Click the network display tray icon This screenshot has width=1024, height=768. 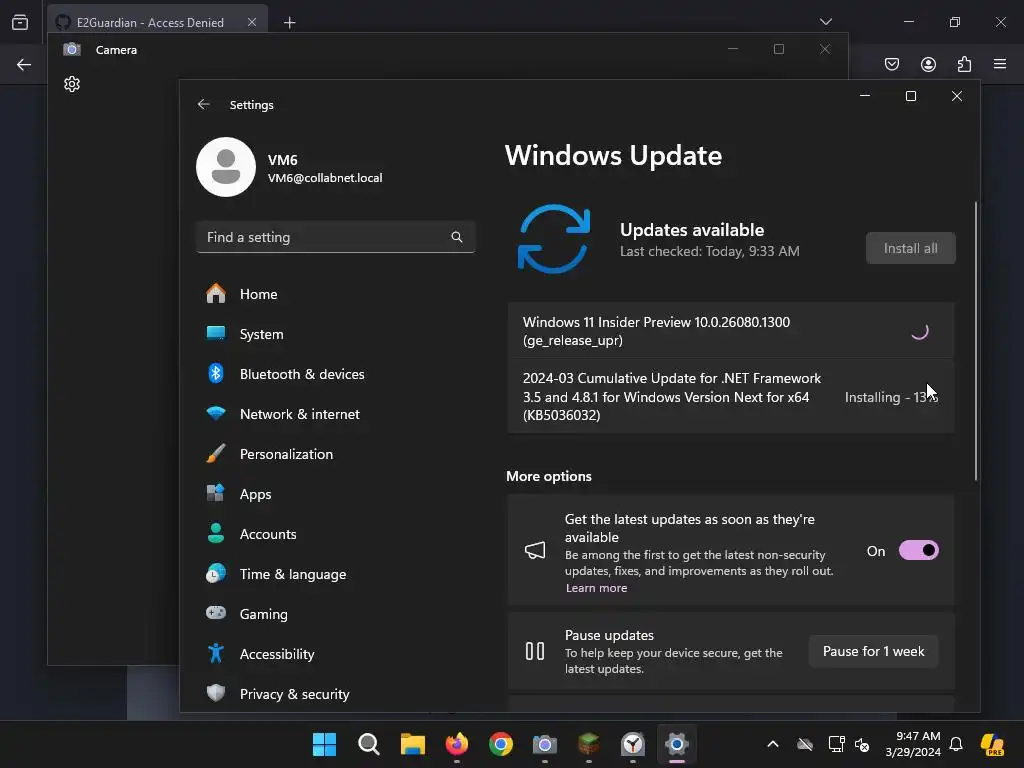point(836,744)
